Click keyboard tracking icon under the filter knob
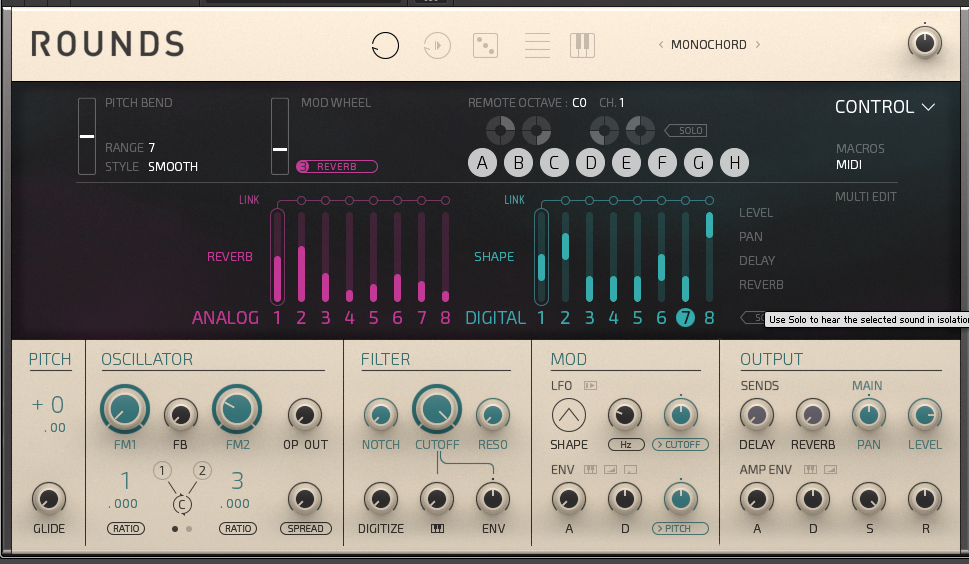 pos(437,529)
